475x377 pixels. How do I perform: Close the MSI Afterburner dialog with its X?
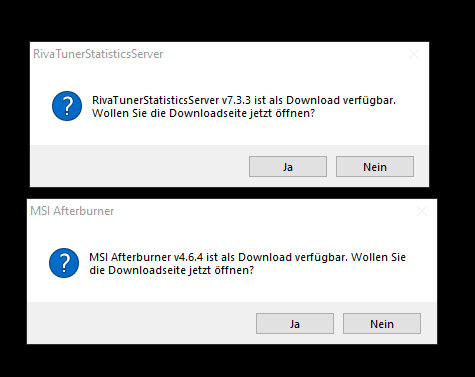click(422, 211)
